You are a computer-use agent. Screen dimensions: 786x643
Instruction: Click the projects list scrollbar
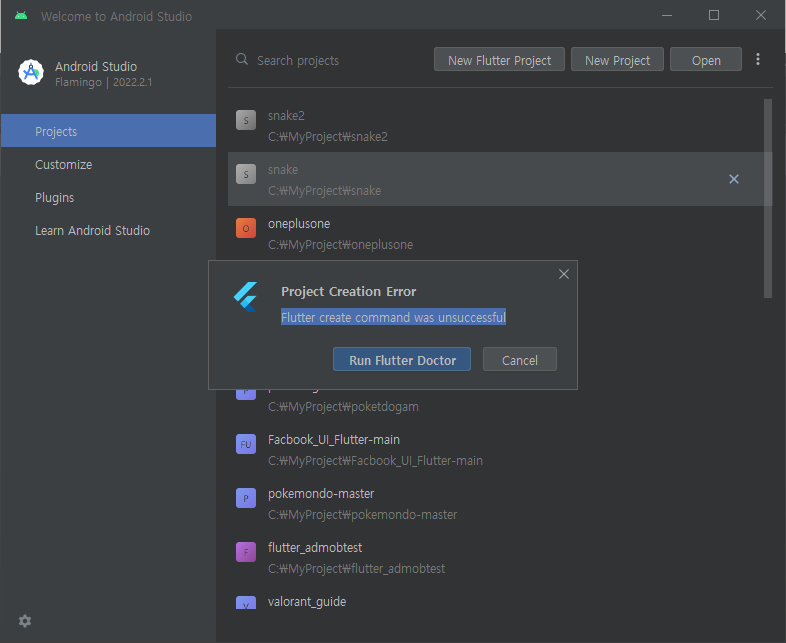coord(768,198)
